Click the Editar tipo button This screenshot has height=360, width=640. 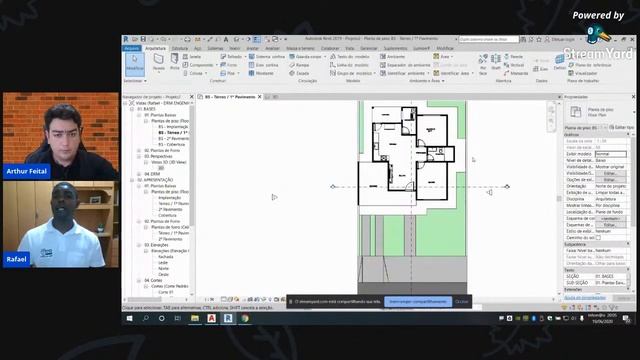pos(622,127)
